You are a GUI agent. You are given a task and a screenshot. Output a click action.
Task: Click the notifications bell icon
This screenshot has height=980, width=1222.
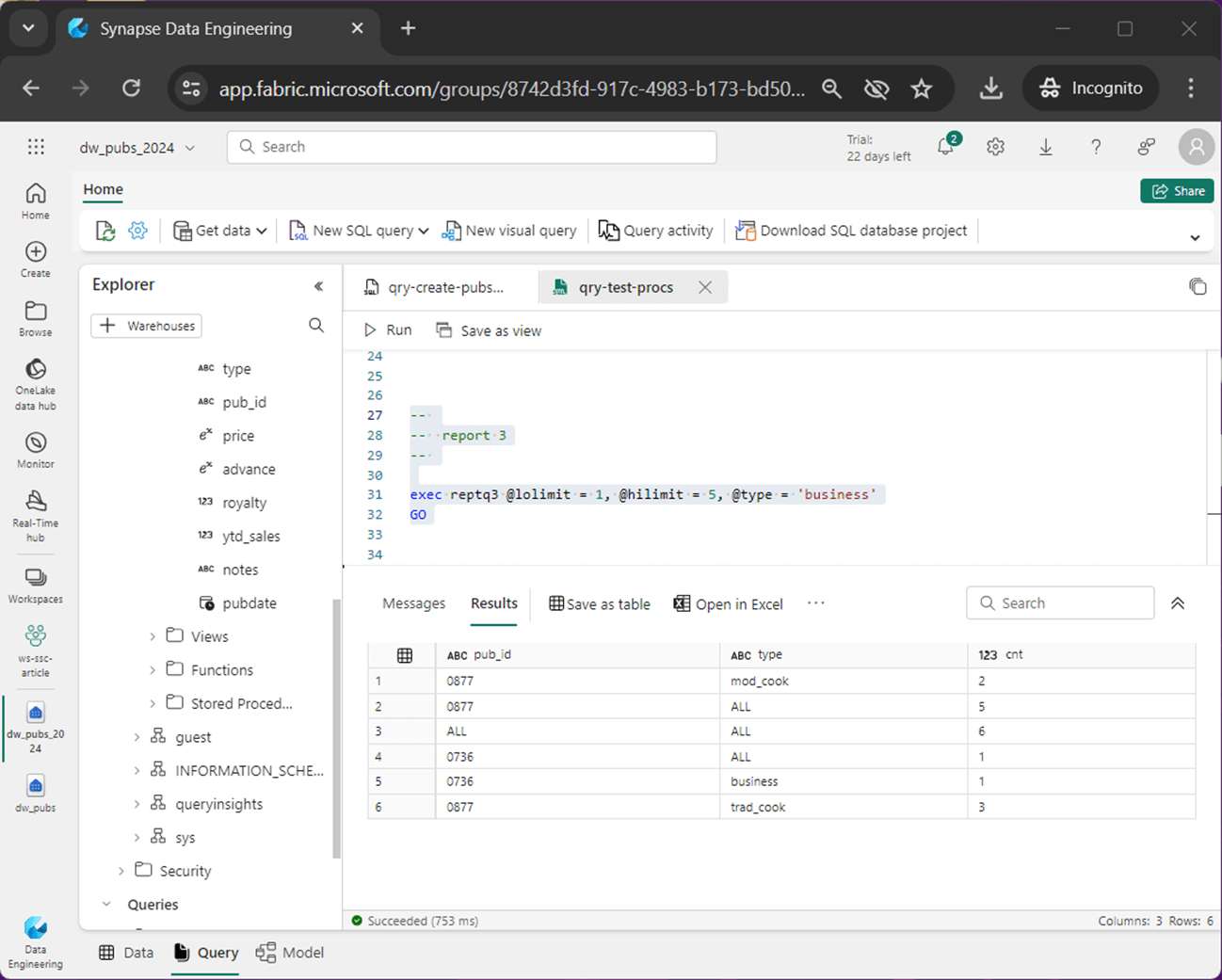tap(945, 147)
